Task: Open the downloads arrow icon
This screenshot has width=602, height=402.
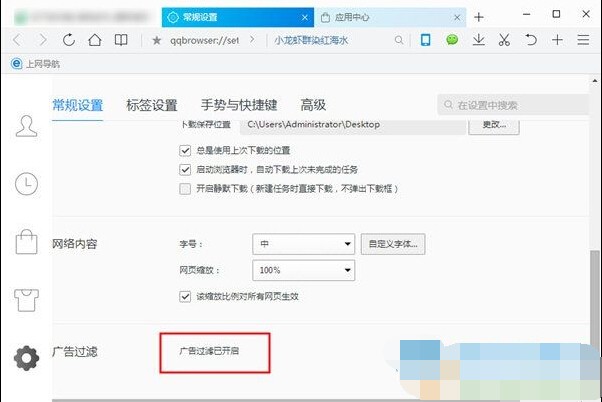Action: click(478, 40)
